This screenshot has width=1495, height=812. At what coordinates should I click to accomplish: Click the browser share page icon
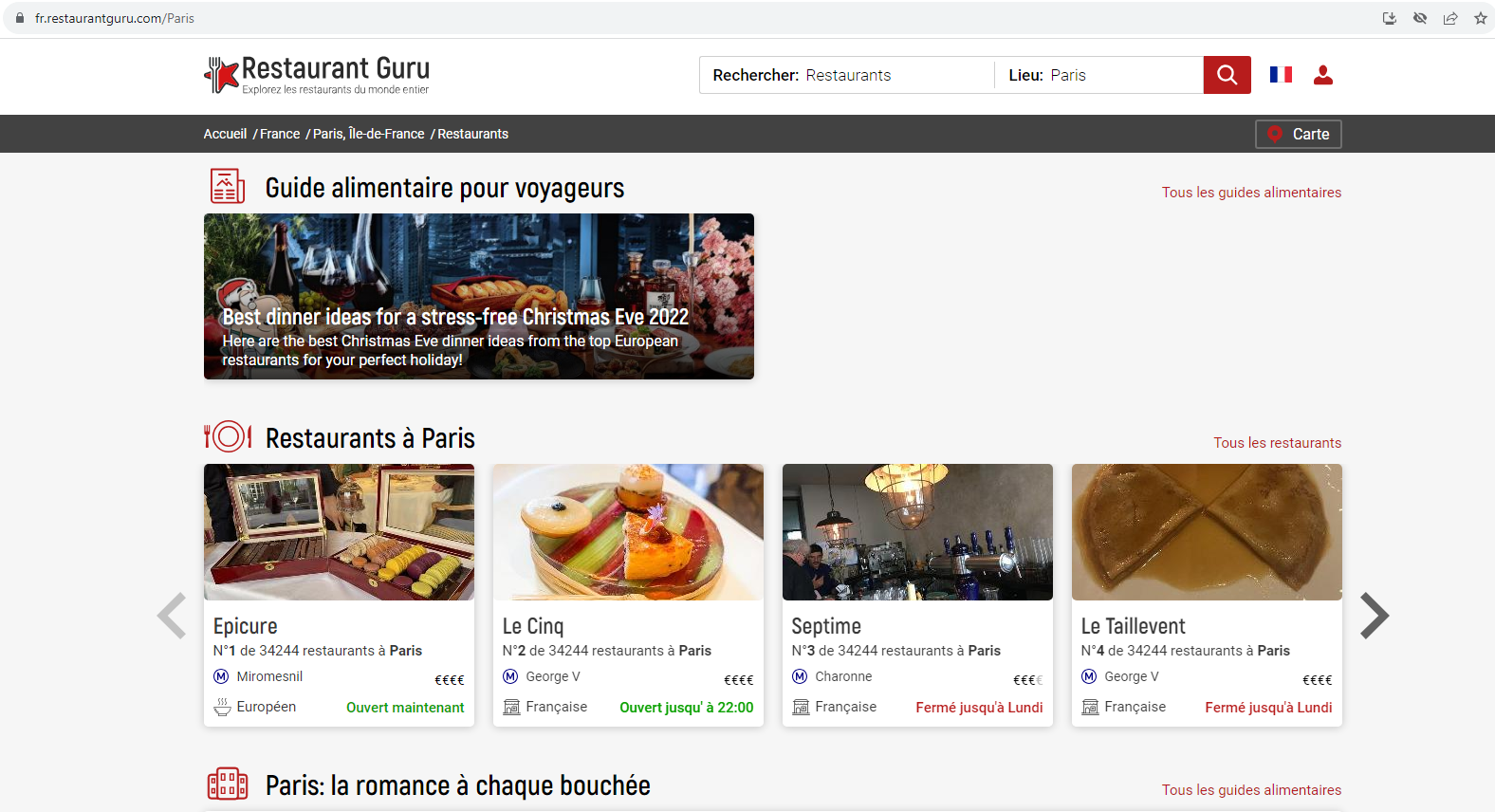(1450, 18)
